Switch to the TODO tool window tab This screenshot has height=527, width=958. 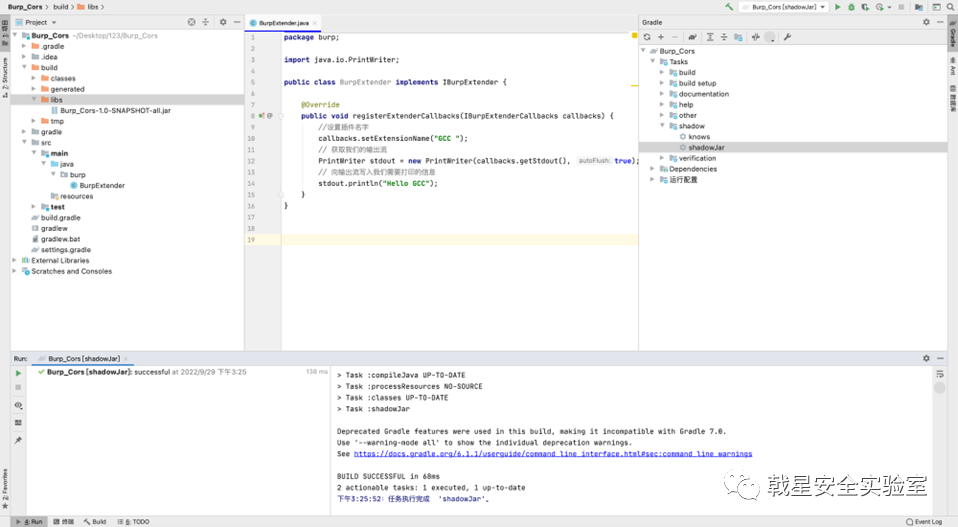pos(136,521)
